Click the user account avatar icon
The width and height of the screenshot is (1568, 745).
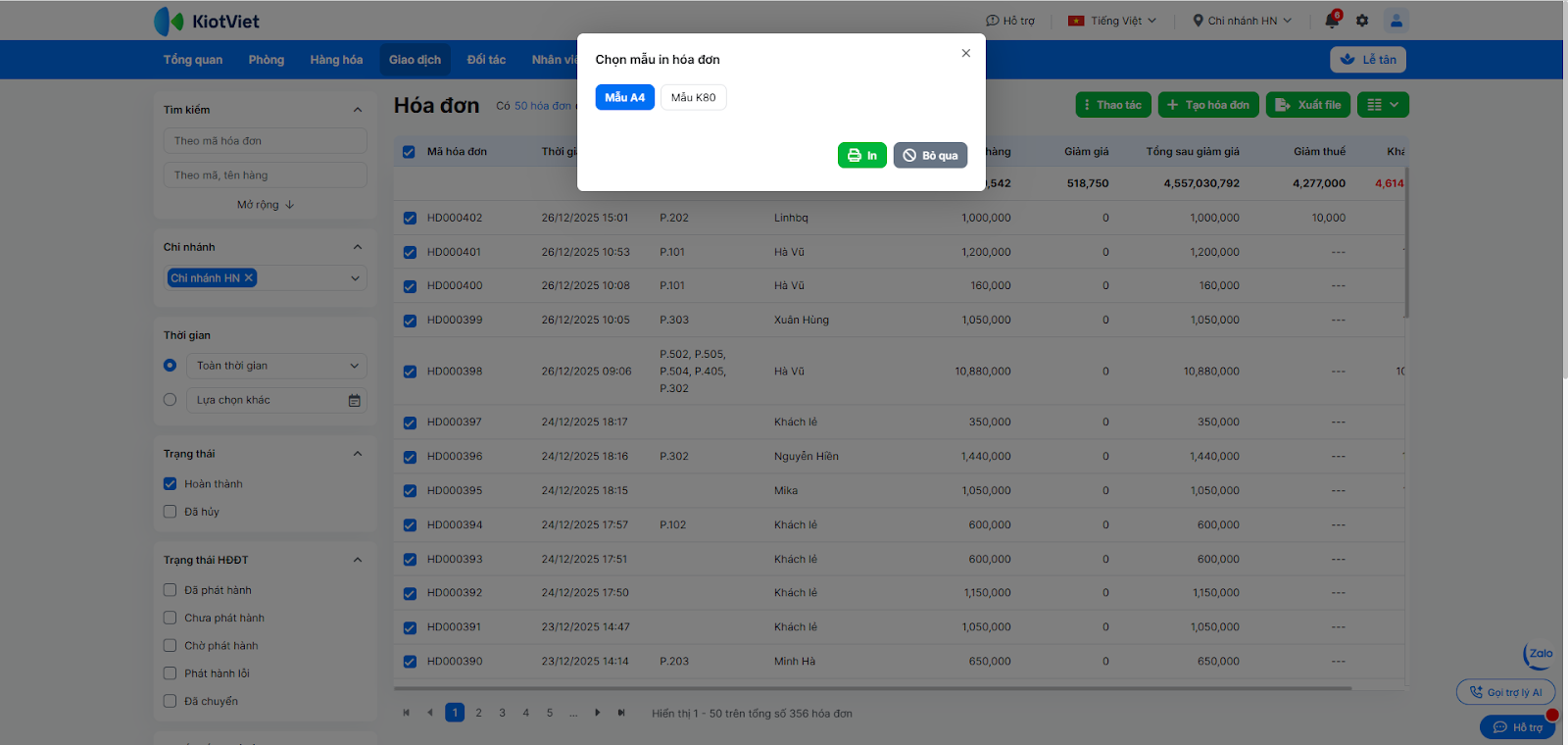1396,21
